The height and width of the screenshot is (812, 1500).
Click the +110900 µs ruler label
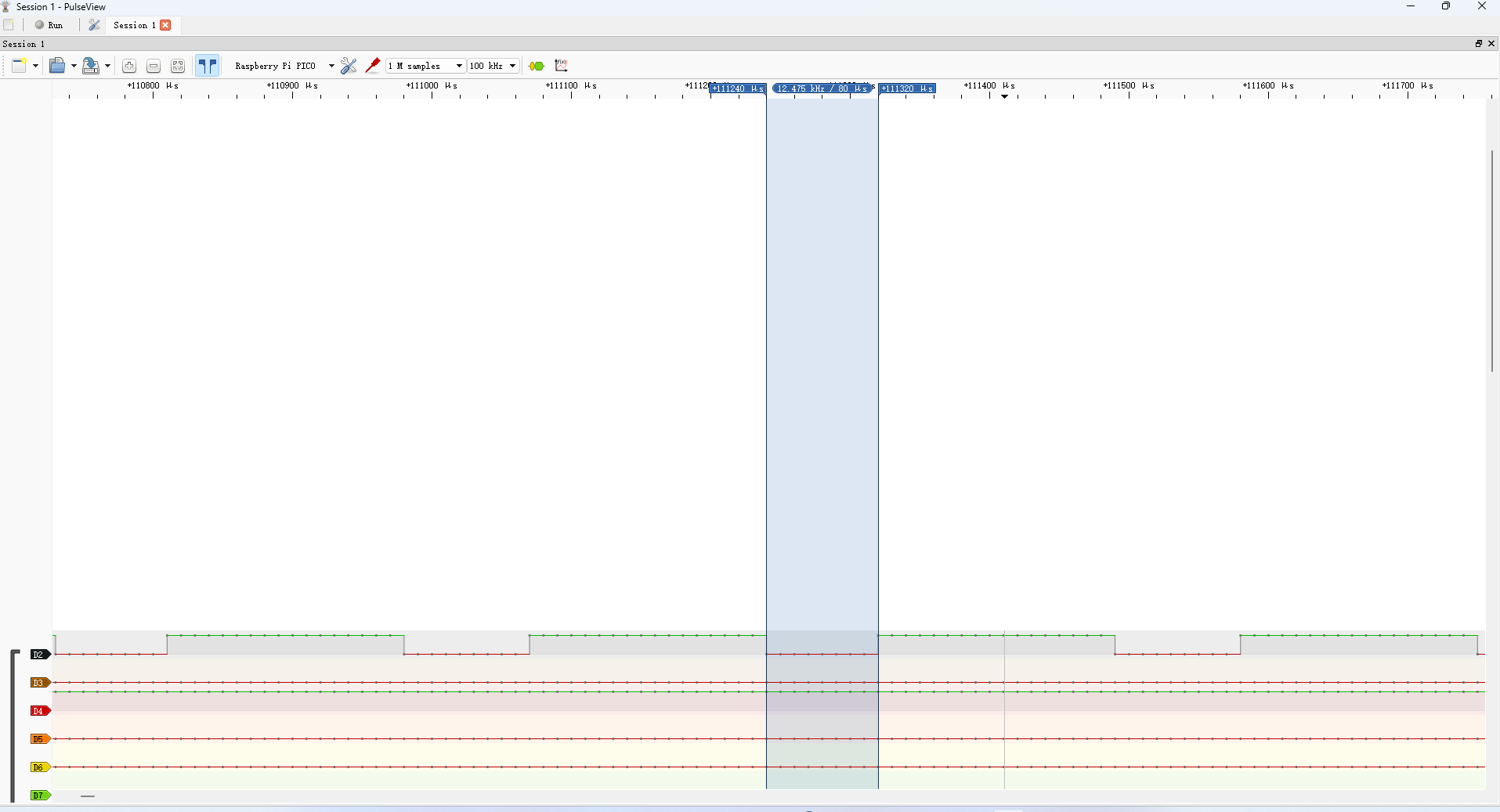(x=292, y=85)
